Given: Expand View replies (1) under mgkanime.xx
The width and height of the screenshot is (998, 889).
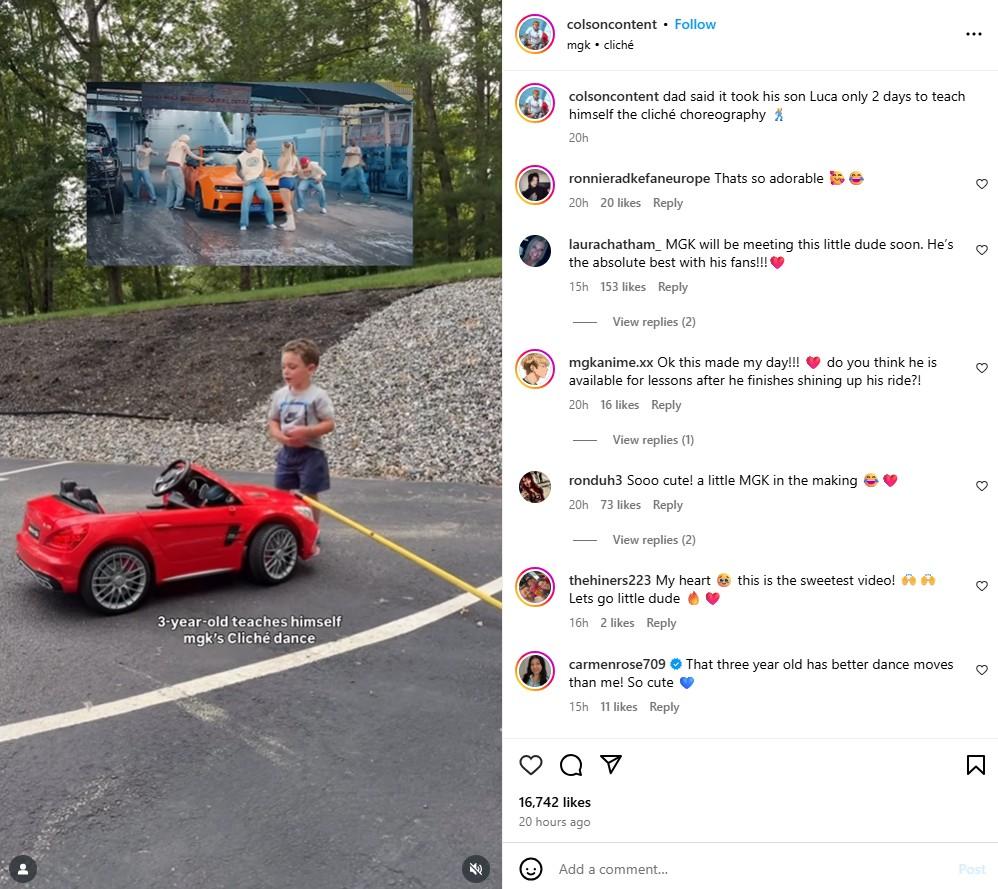Looking at the screenshot, I should tap(653, 440).
